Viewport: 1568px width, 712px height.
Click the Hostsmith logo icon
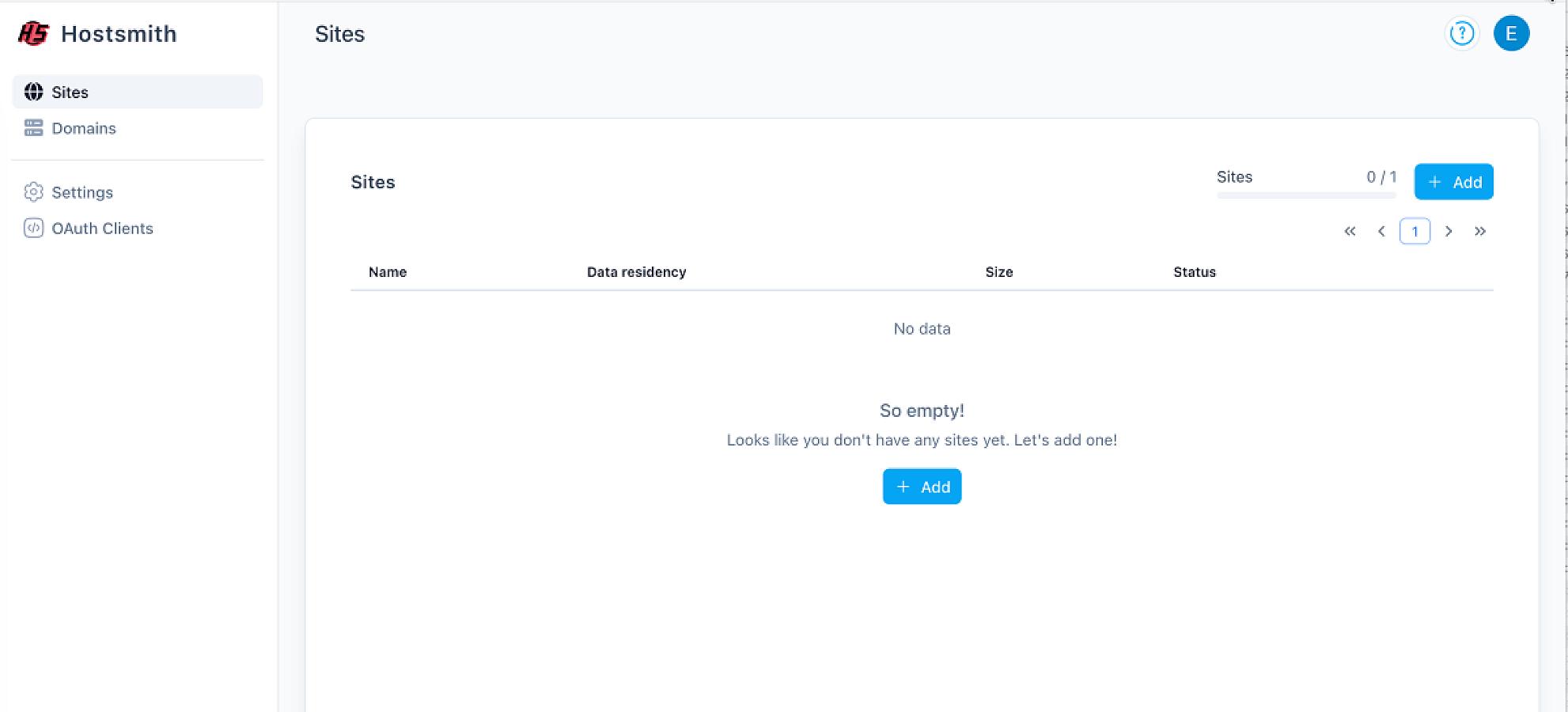point(34,33)
